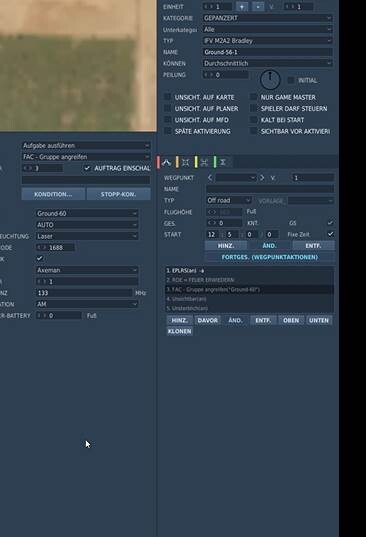
Task: Add a unit with the plus button
Action: click(242, 7)
